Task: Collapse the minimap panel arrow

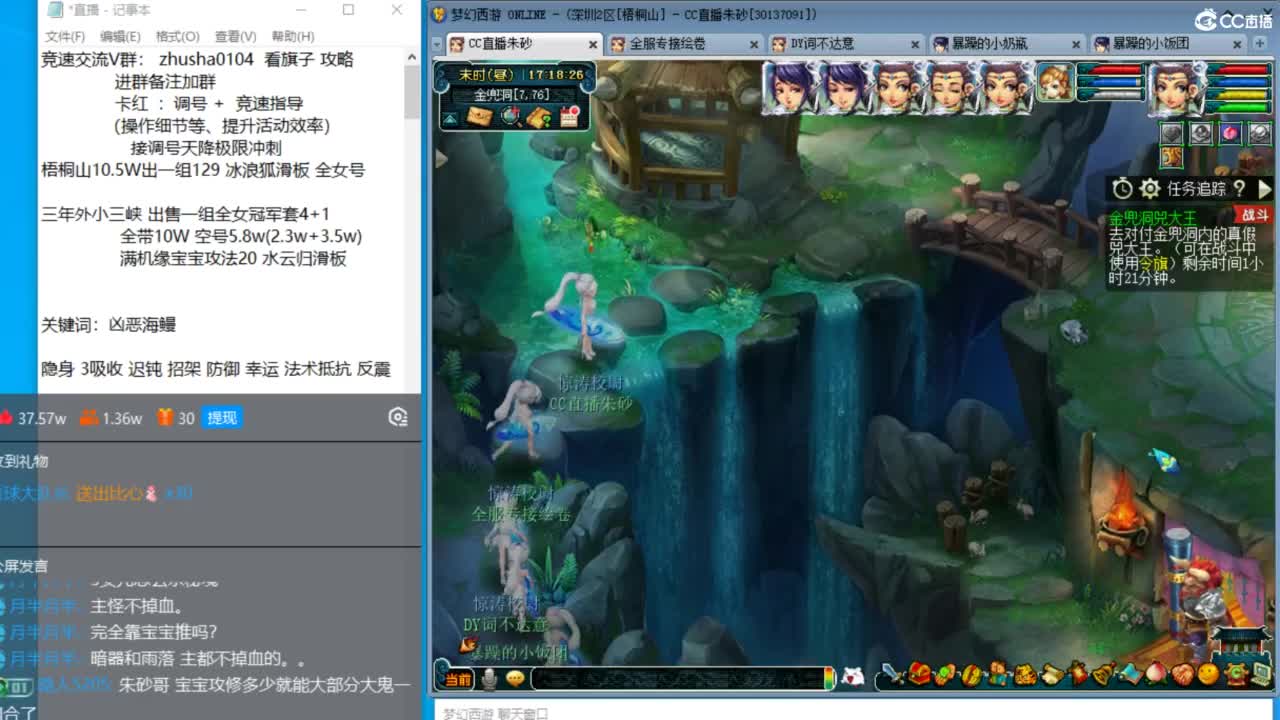Action: 450,118
